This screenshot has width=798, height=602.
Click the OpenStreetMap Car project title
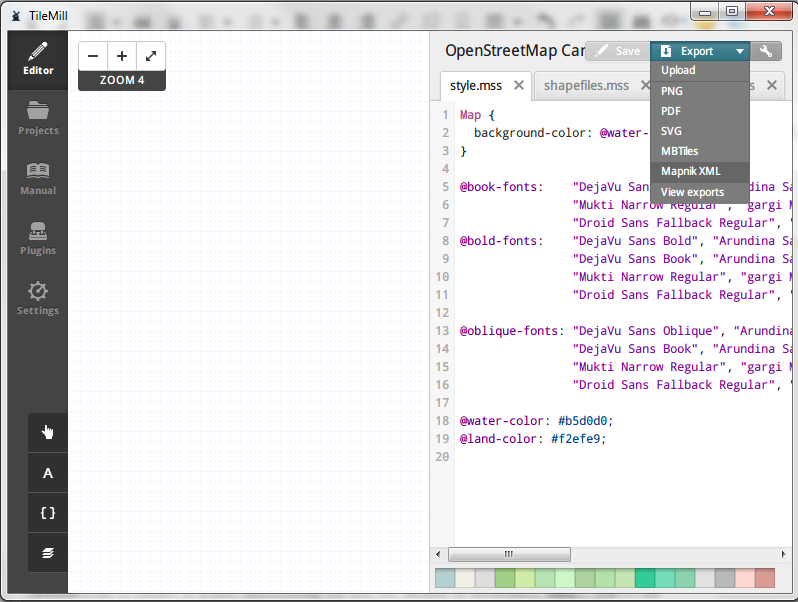pos(515,51)
